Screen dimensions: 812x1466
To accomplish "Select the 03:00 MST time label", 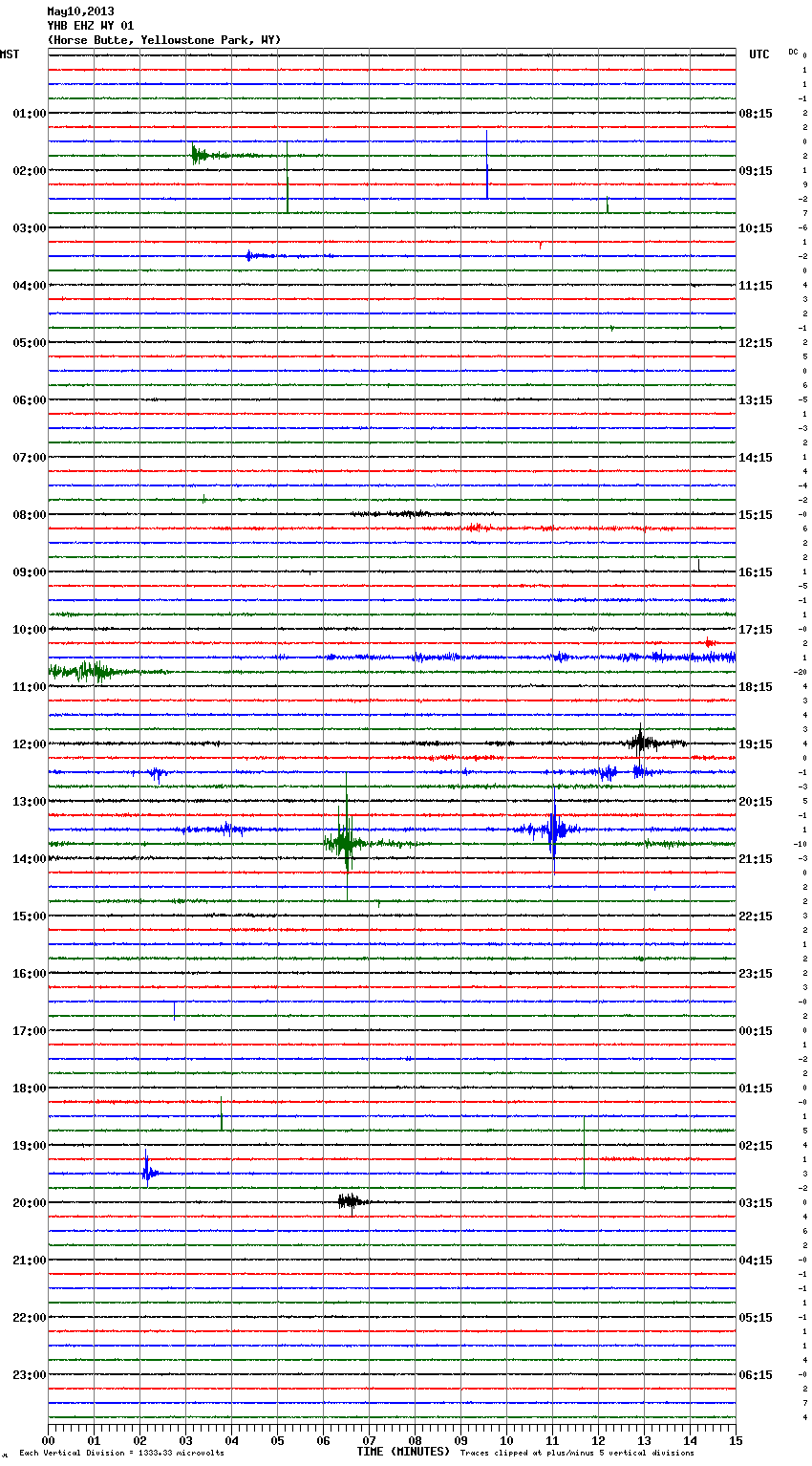I will [x=30, y=228].
